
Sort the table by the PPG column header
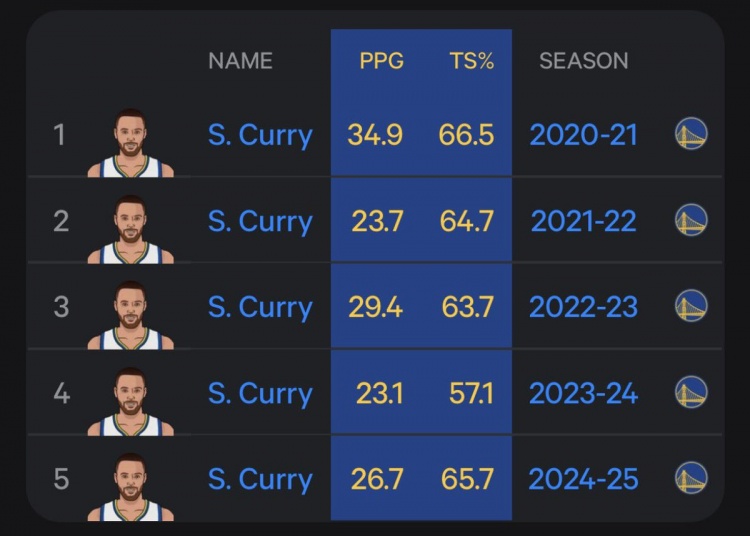tap(381, 61)
